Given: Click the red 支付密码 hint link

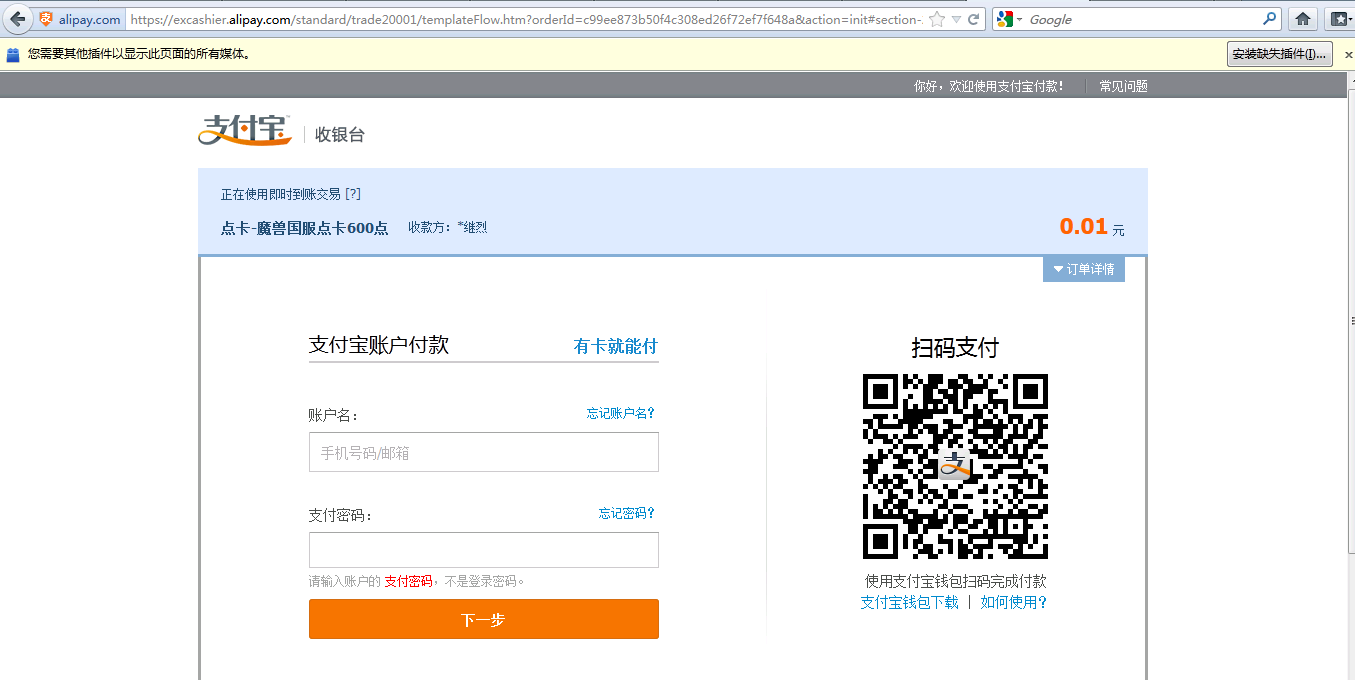Looking at the screenshot, I should [x=408, y=581].
